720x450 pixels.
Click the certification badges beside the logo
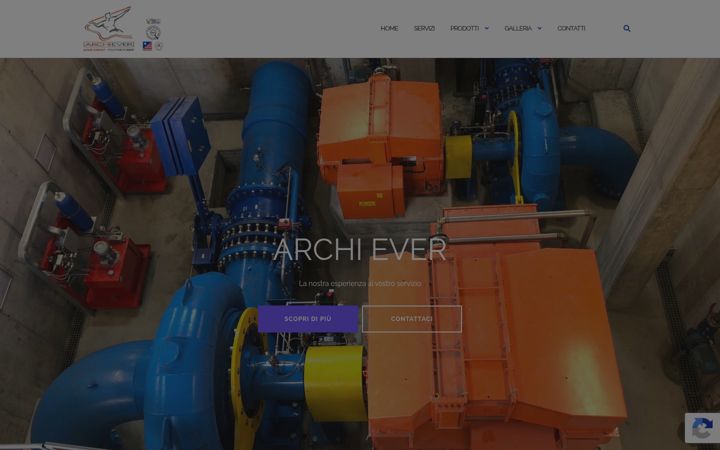(x=153, y=34)
